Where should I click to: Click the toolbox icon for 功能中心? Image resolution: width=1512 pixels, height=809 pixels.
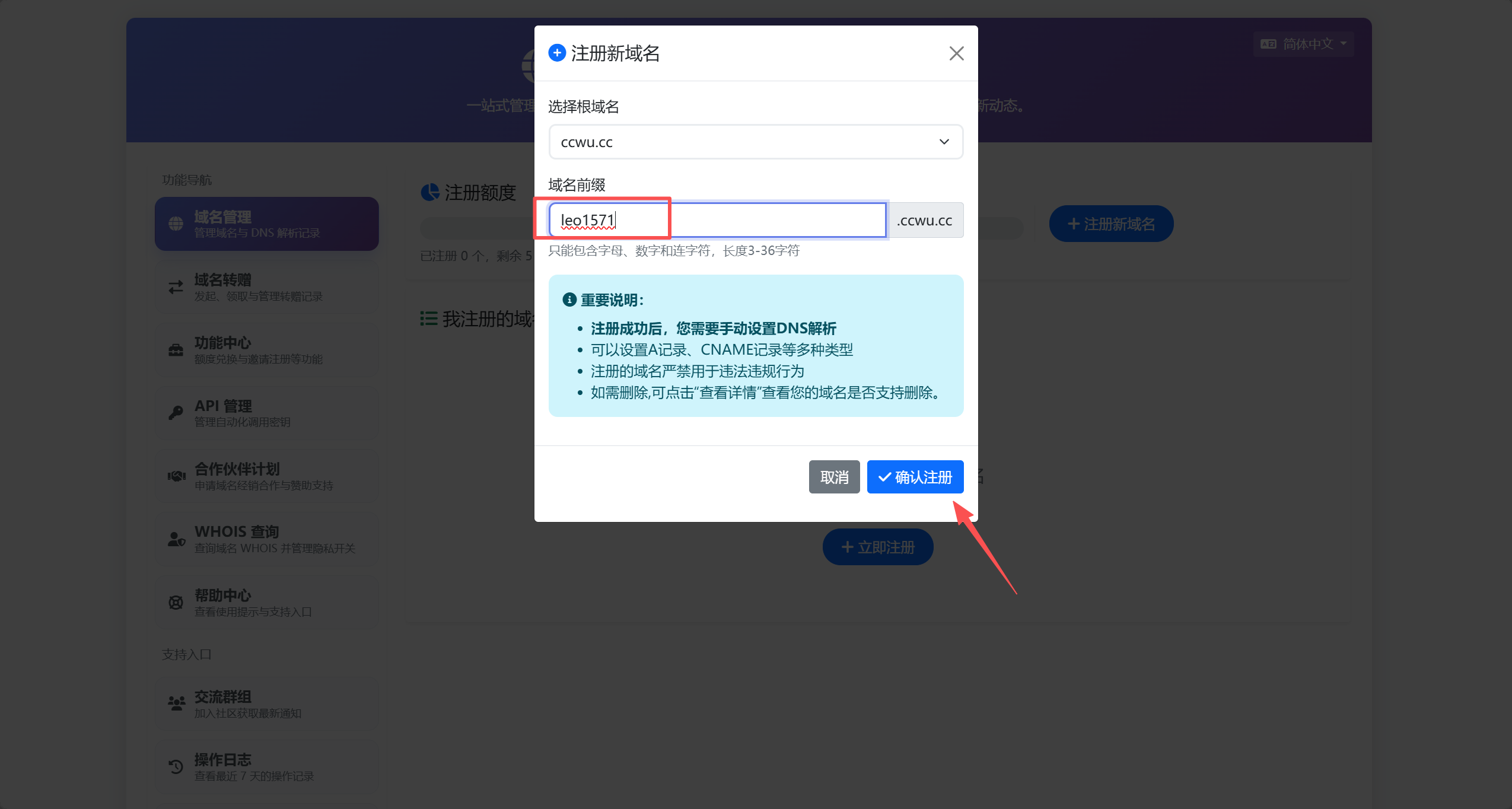pos(176,350)
